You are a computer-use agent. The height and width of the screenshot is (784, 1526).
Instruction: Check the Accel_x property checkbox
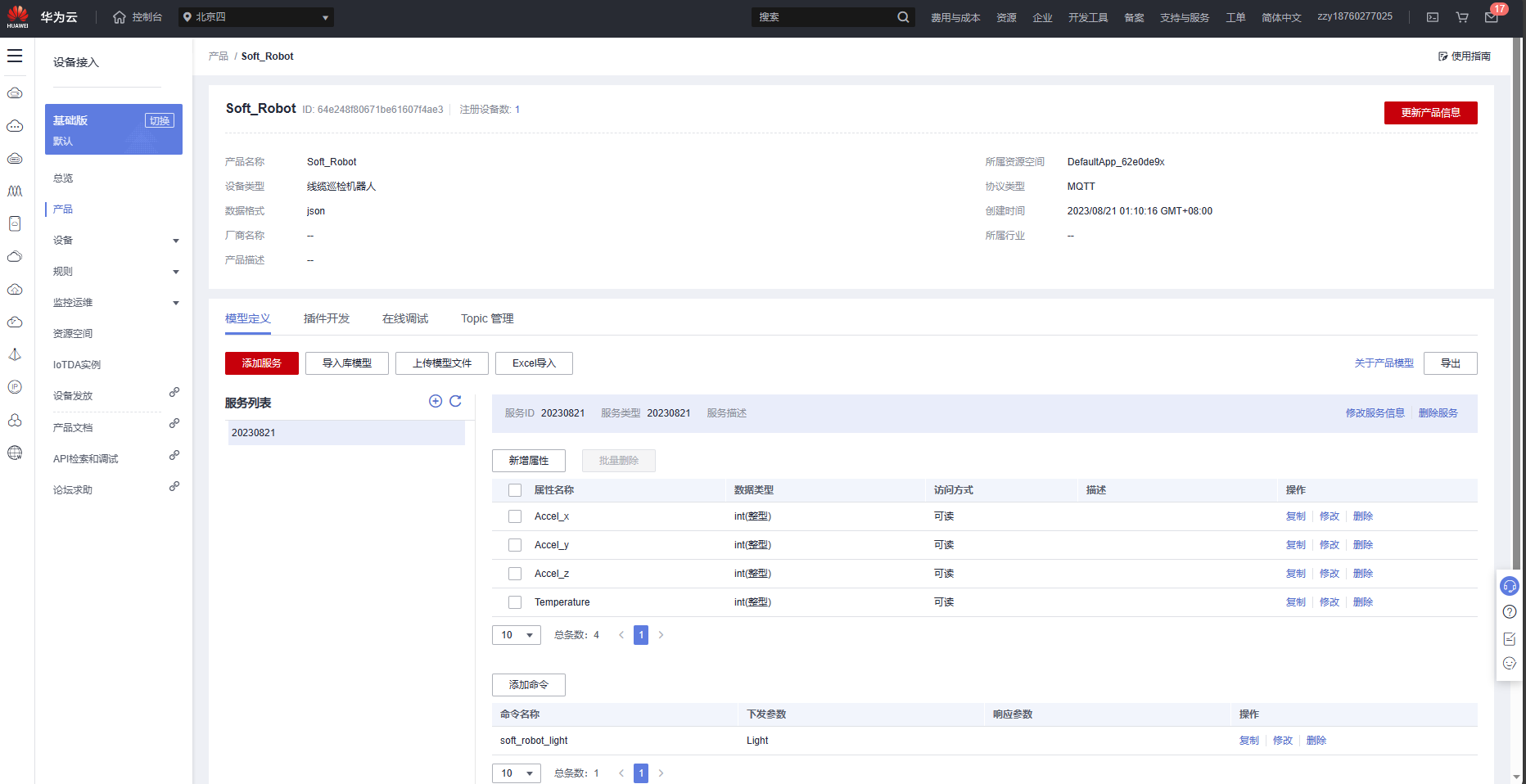515,516
